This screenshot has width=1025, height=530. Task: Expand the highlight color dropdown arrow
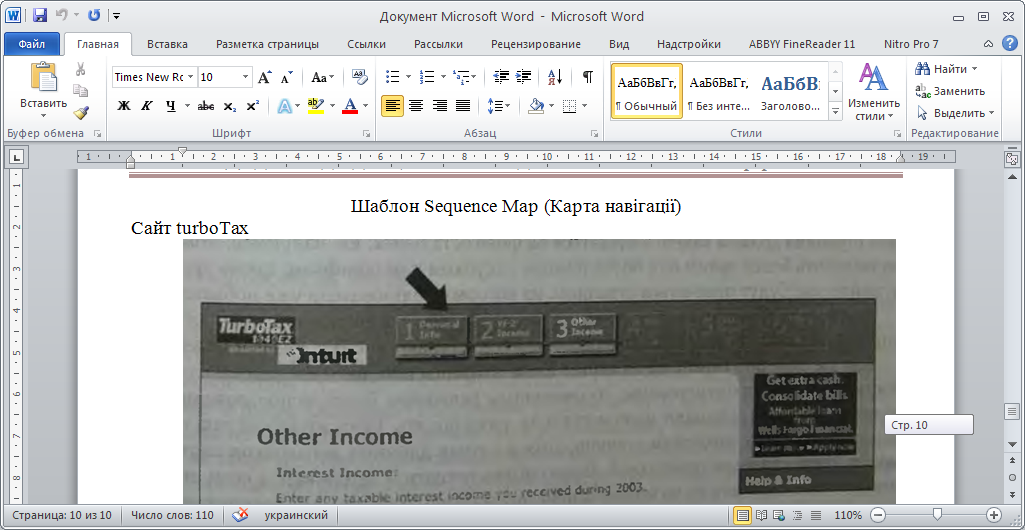point(332,106)
